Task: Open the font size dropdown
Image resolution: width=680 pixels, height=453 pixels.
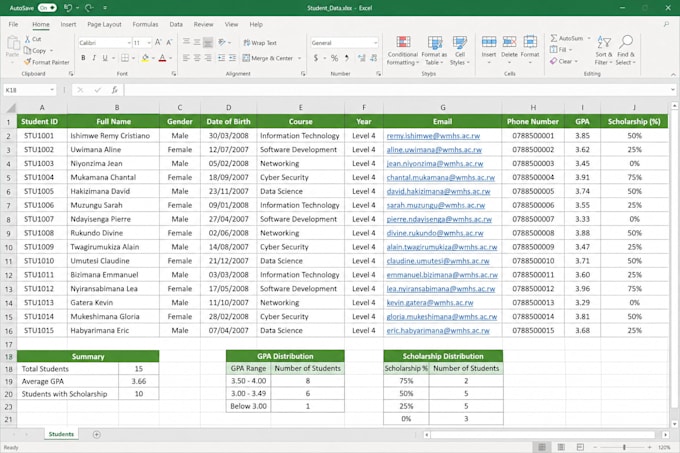Action: [x=149, y=42]
